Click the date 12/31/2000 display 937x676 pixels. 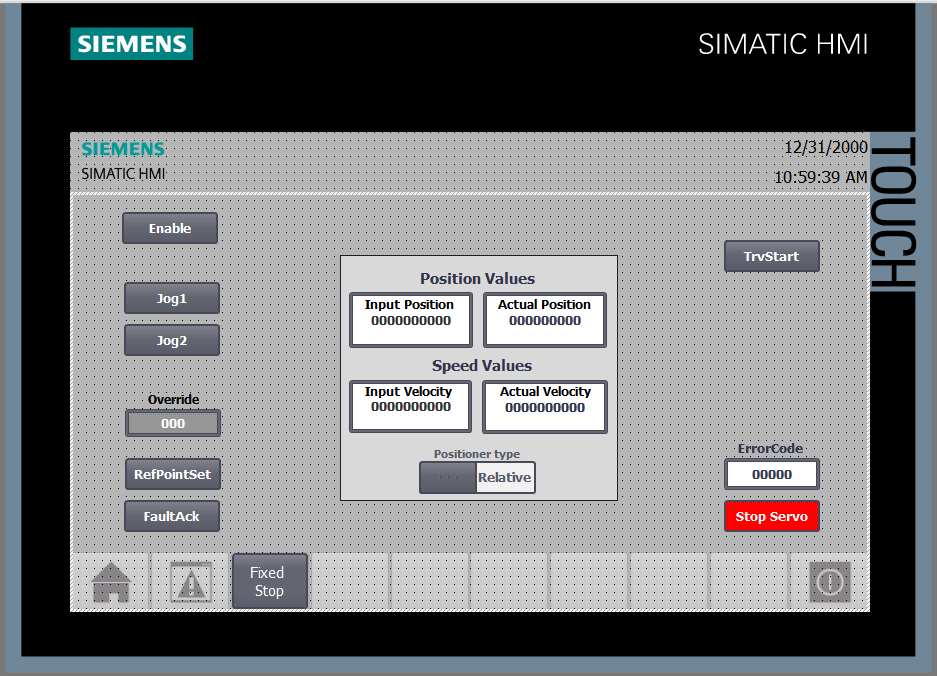pyautogui.click(x=826, y=148)
